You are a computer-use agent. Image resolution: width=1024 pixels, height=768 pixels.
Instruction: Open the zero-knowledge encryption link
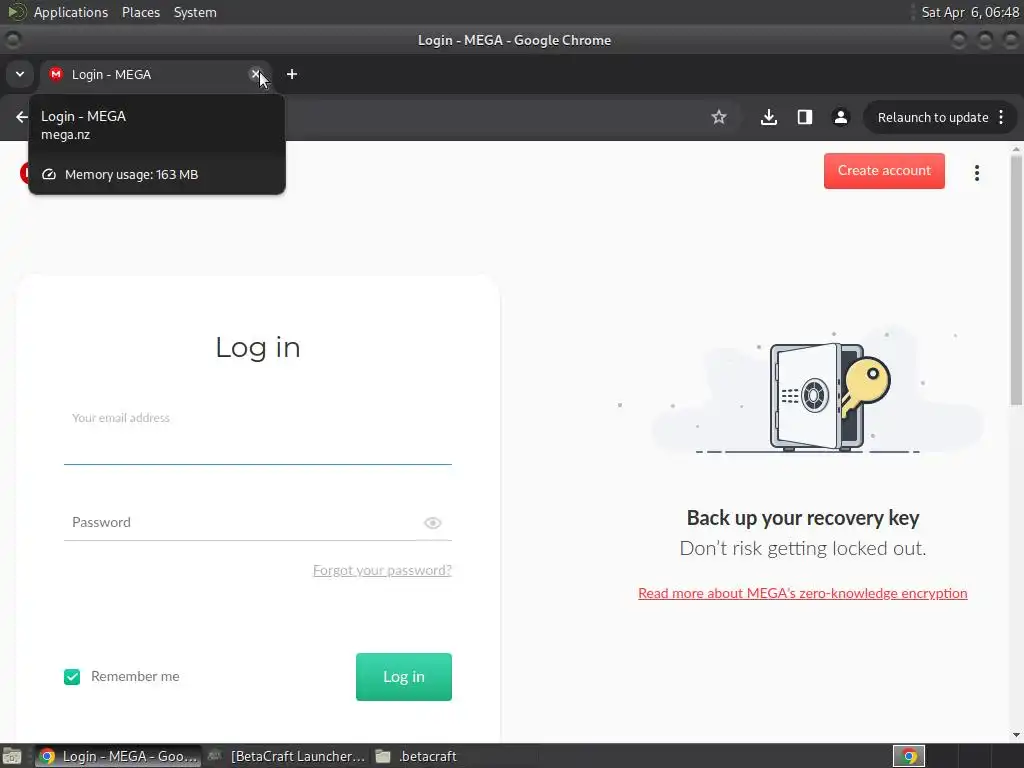803,593
